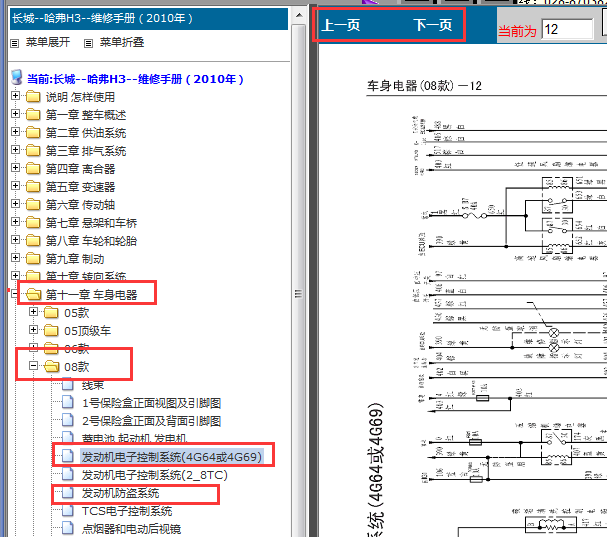Click the 菜单展开 list icon
The height and width of the screenshot is (537, 607).
point(14,43)
